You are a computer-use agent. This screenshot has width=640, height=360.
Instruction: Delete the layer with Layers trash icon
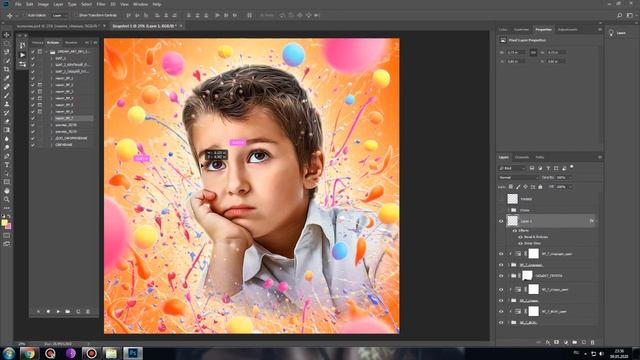point(593,342)
